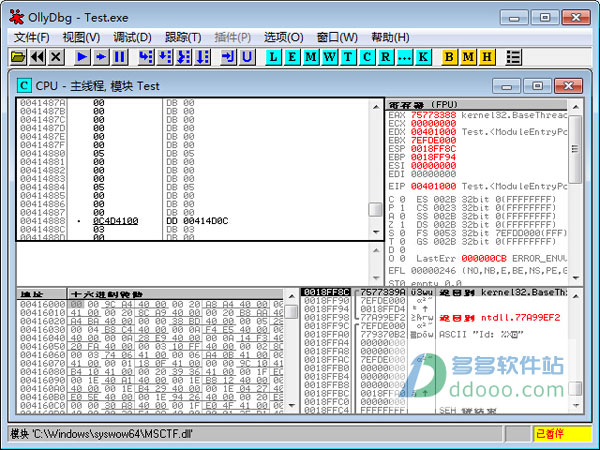The image size is (600, 450).
Task: Click the registers pane scroll up arrow
Action: coord(576,107)
